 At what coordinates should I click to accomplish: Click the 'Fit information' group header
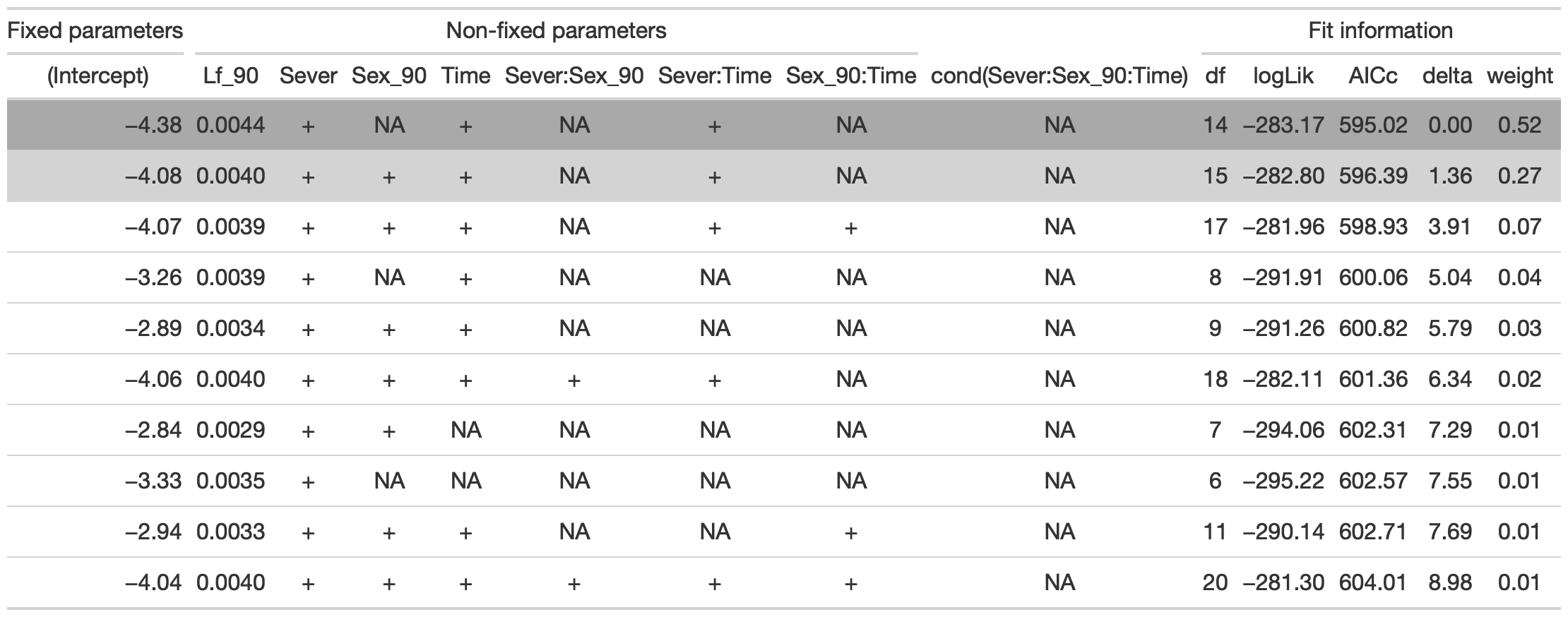coord(1380,31)
